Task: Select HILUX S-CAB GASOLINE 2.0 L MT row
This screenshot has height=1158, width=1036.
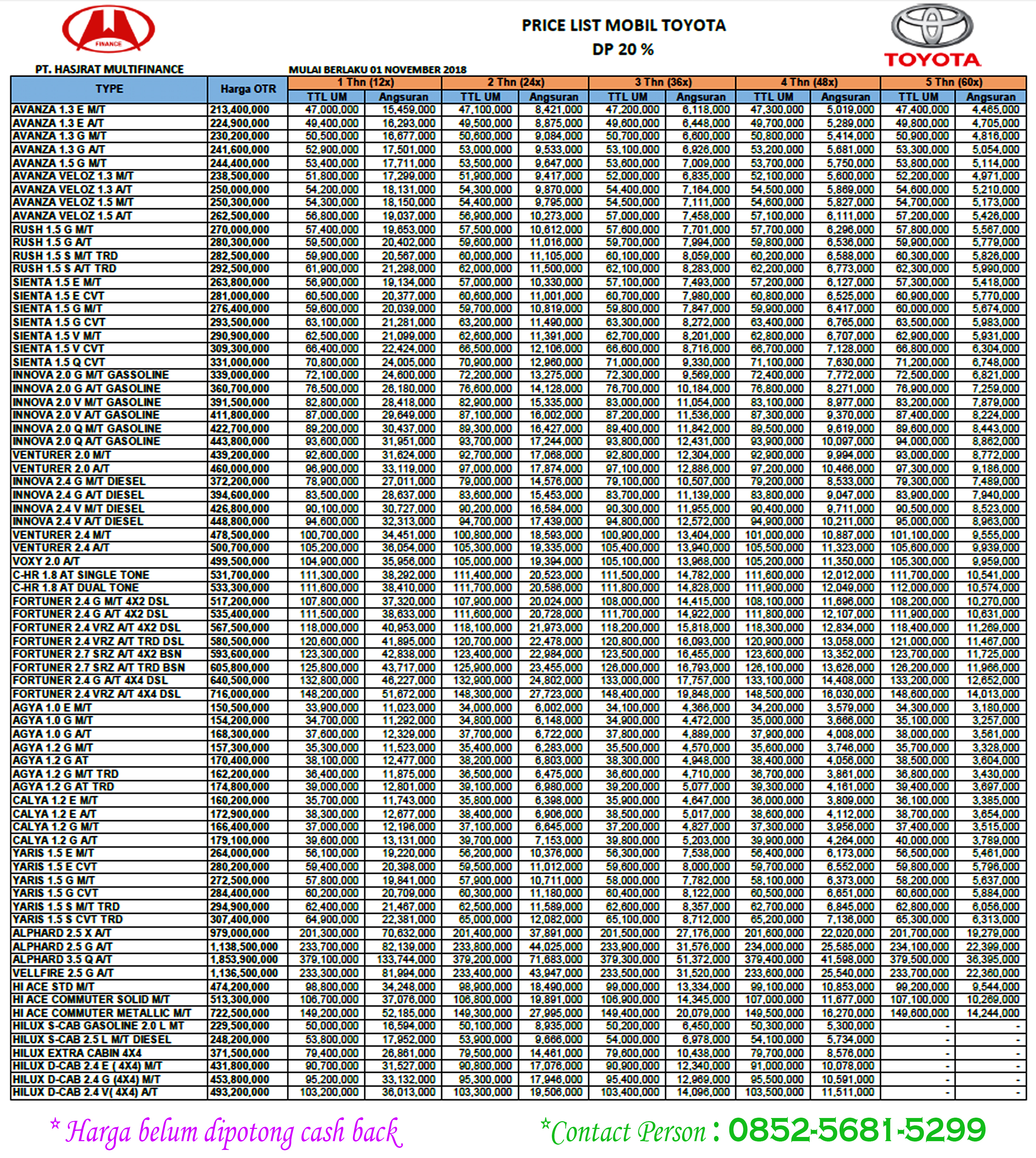Action: 518,1026
